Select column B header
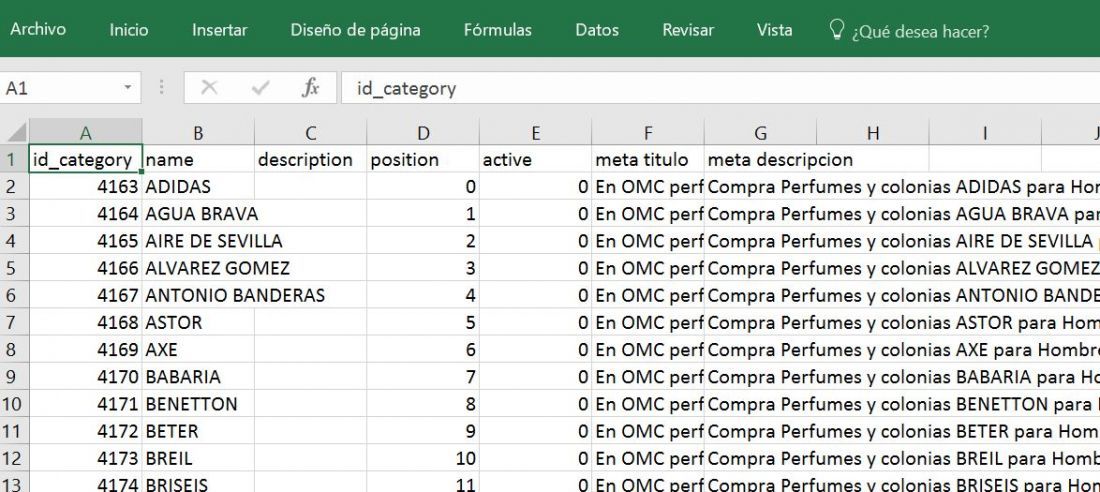This screenshot has width=1100, height=492. click(198, 132)
